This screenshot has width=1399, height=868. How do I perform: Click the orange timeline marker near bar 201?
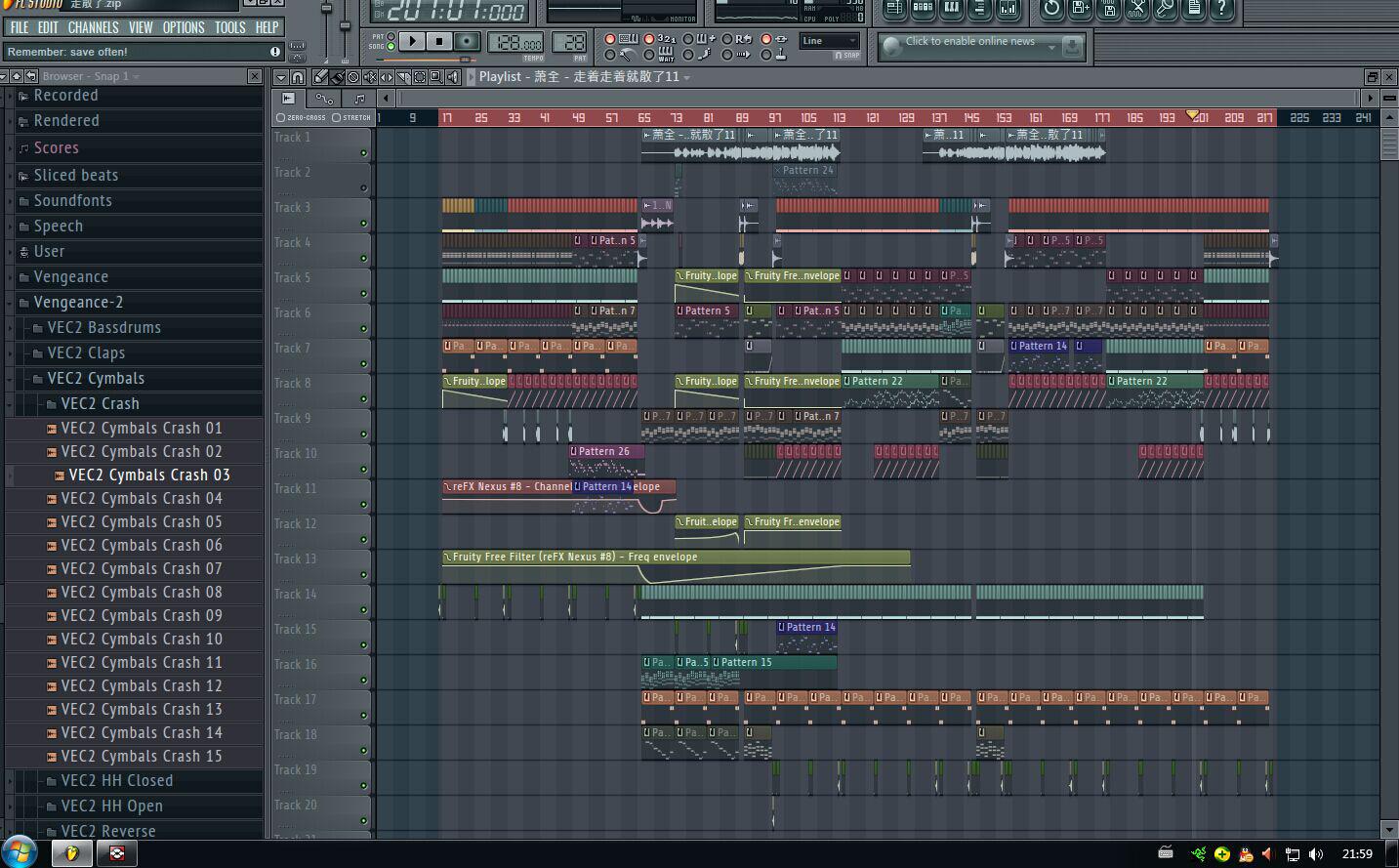(1192, 115)
